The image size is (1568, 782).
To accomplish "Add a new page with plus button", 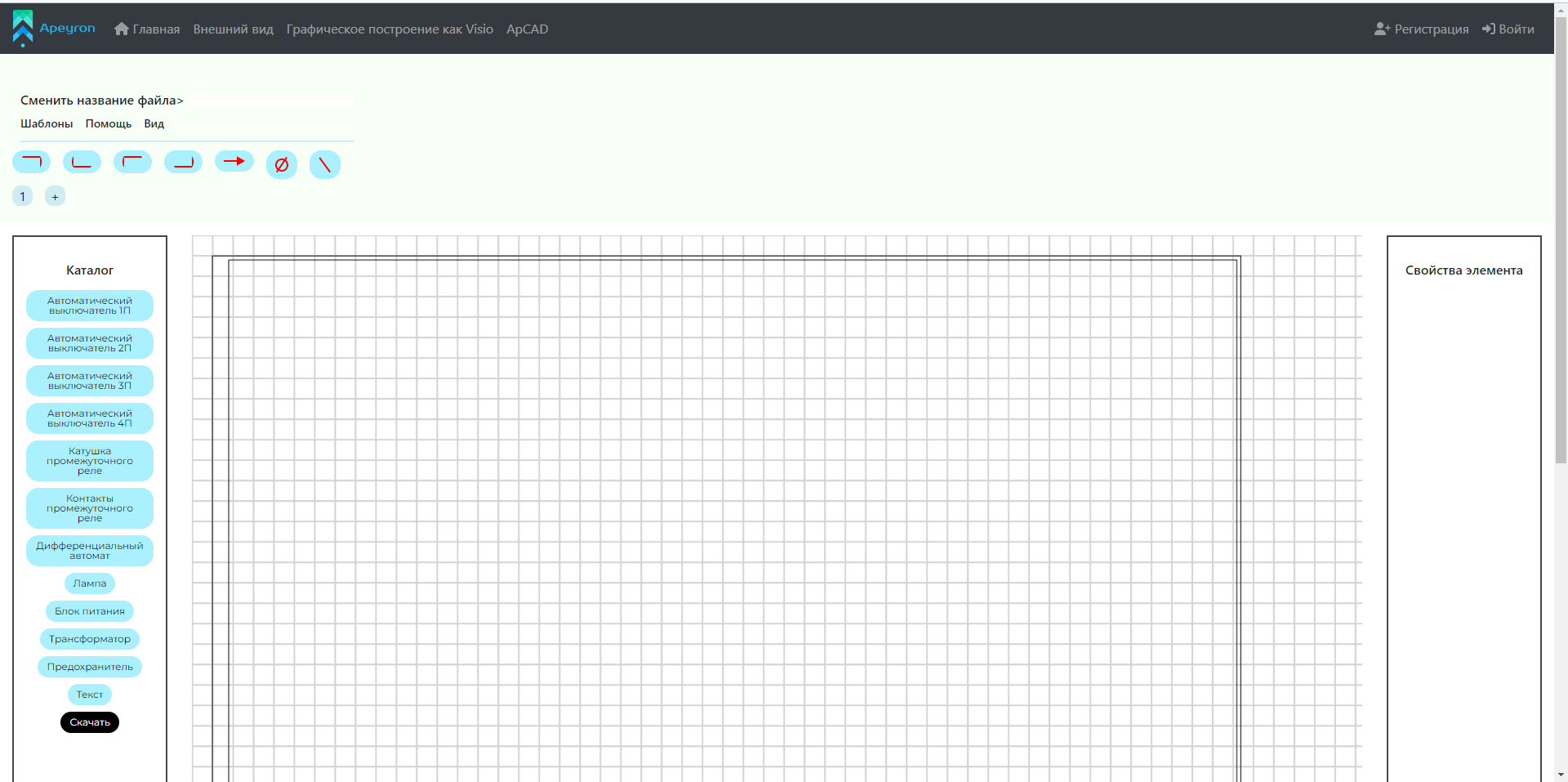I will click(x=55, y=196).
